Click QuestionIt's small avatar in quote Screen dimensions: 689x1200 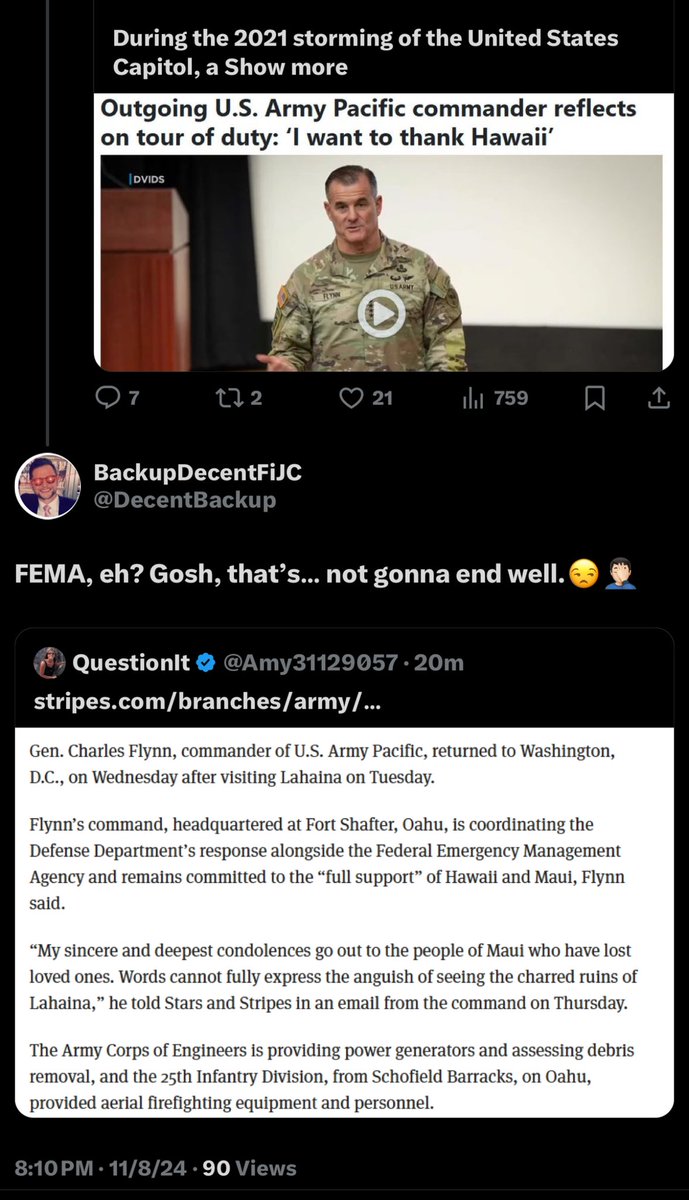click(x=48, y=662)
